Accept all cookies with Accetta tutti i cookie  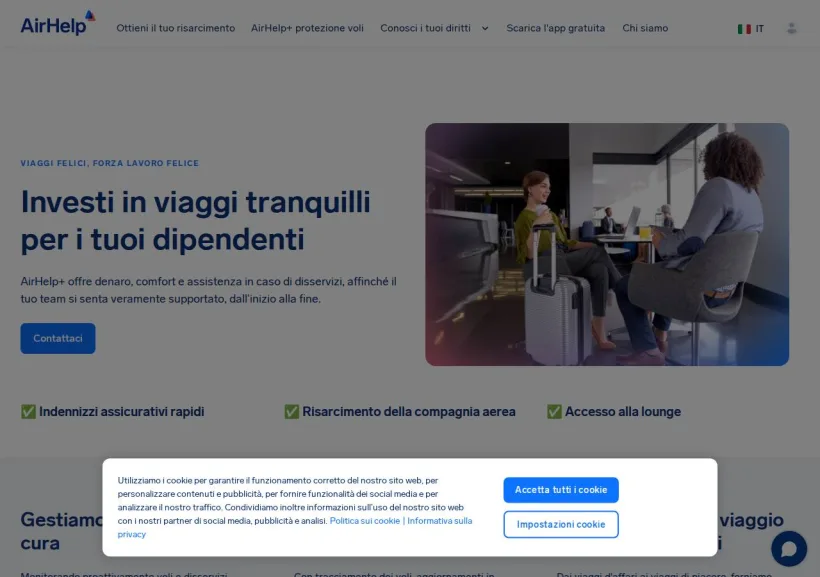click(561, 490)
